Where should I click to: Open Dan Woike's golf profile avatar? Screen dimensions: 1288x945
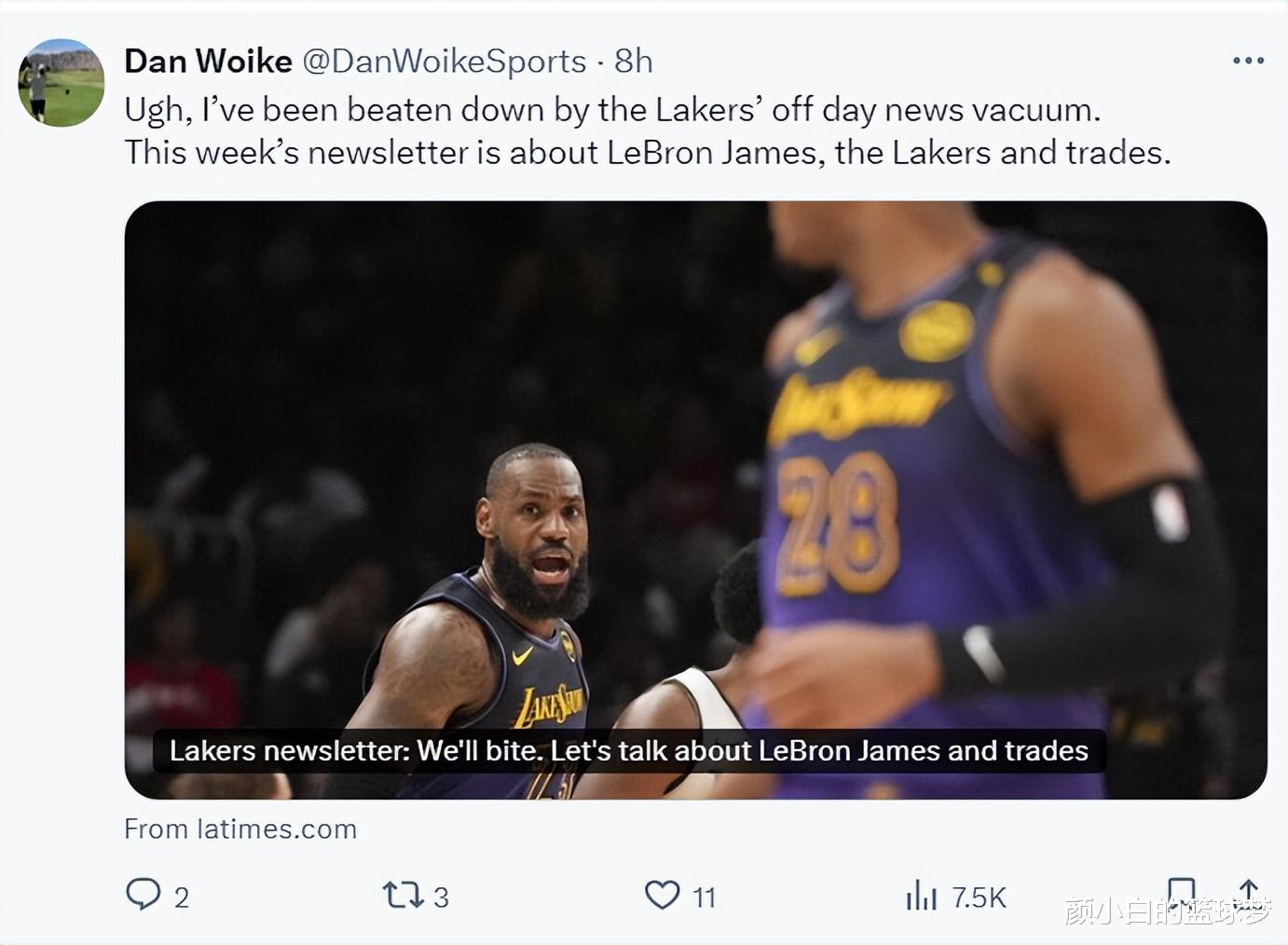(62, 83)
